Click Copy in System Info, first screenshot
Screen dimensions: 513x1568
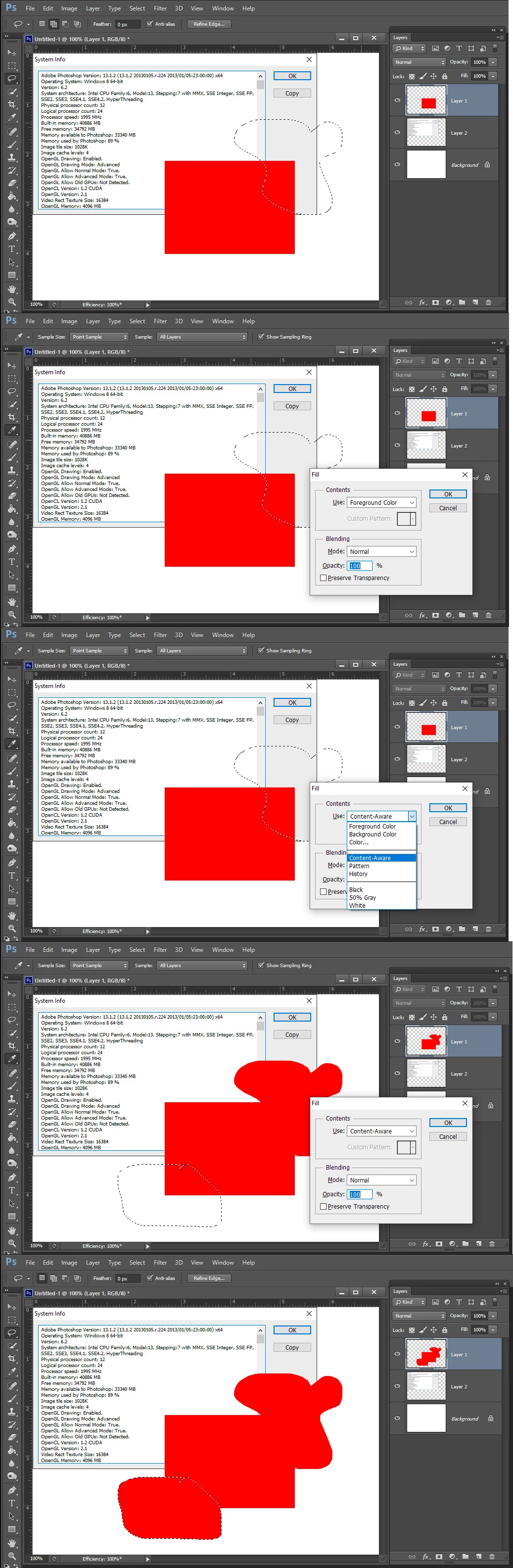[292, 93]
